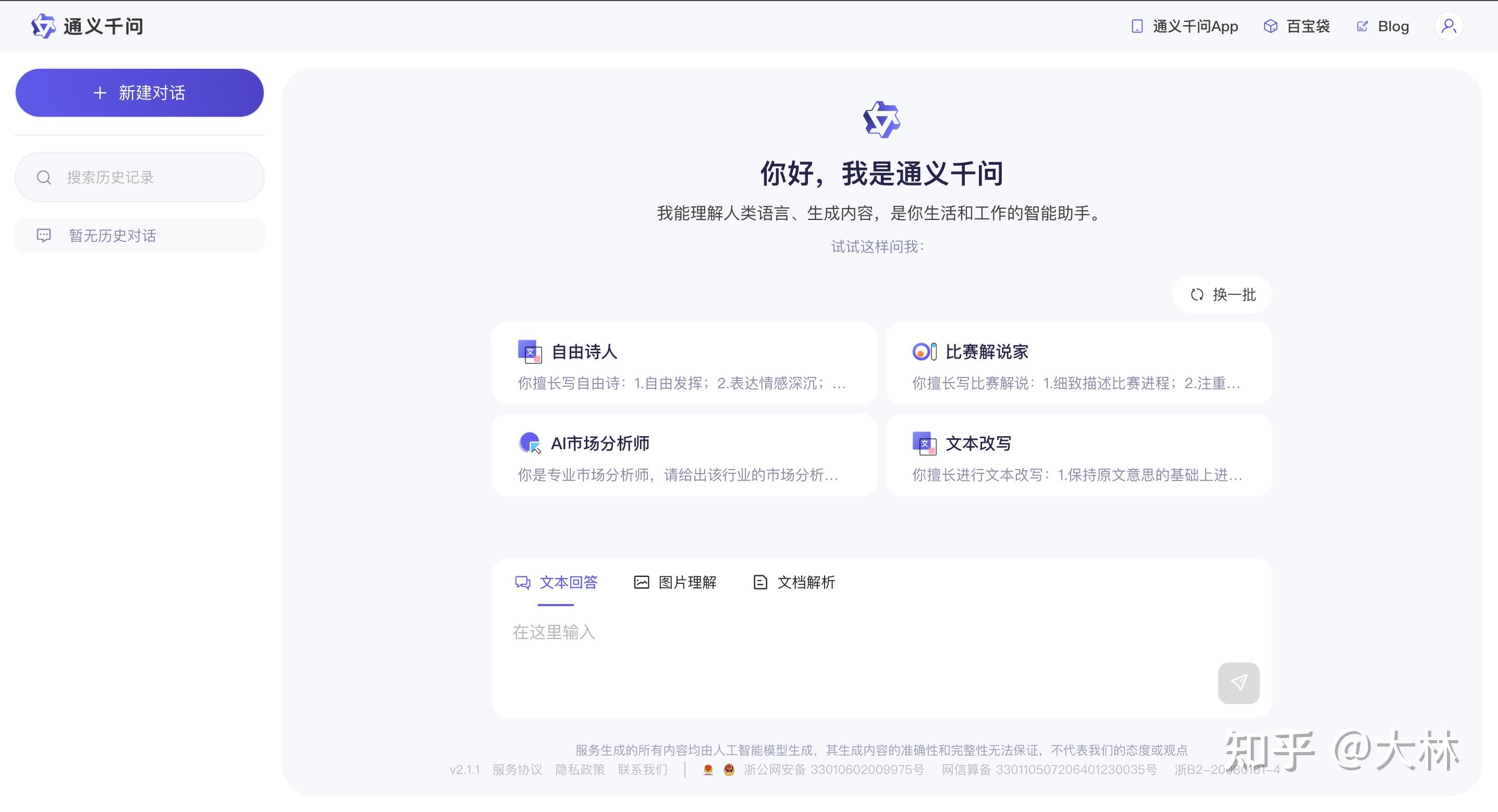The image size is (1498, 812).
Task: Click the v2.1.1 version text
Action: tap(464, 770)
